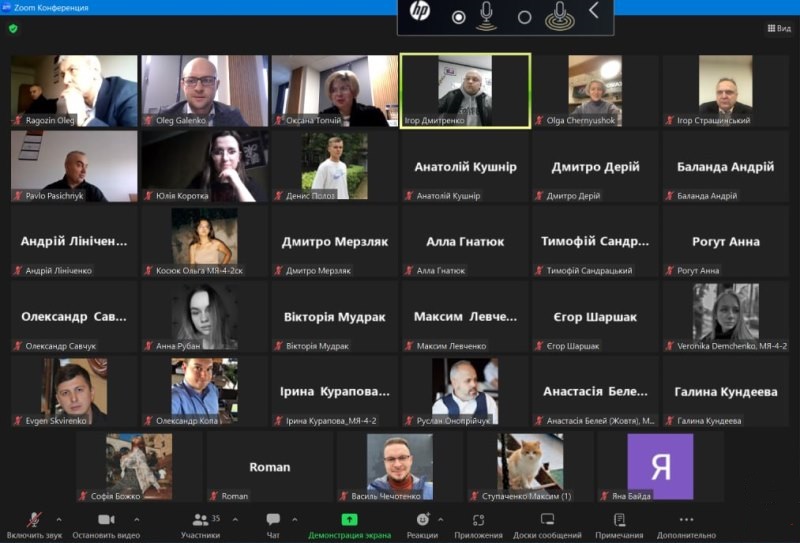Unmute with Включить звук button
This screenshot has width=800, height=543.
(x=34, y=526)
